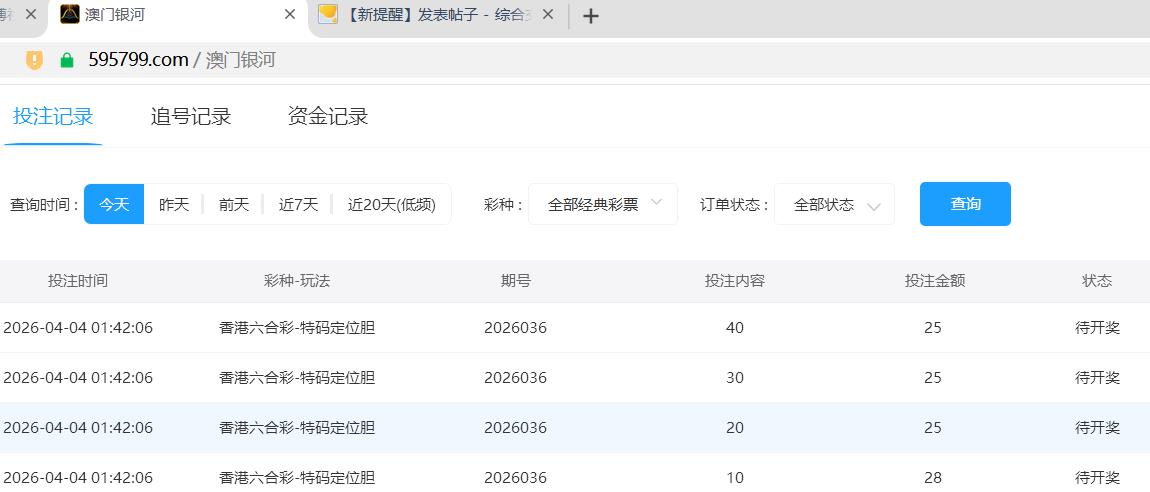1150x492 pixels.
Task: Select the bet record row with content 40
Action: click(575, 328)
